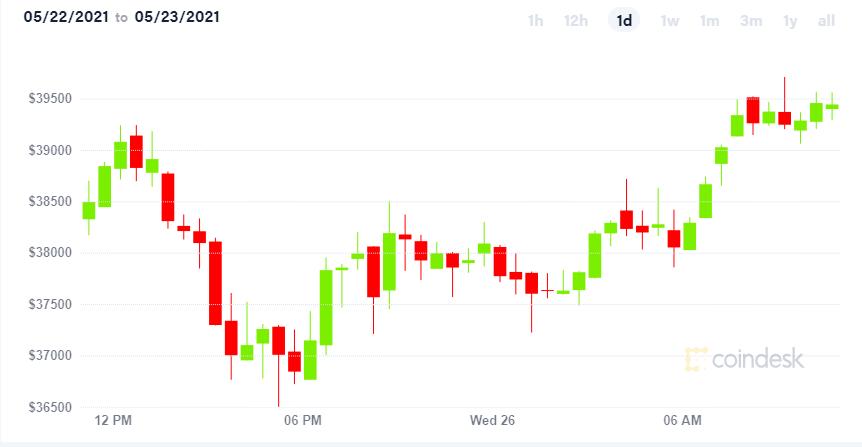Click the CoinDesk watermark logo
862x447 pixels.
[744, 359]
